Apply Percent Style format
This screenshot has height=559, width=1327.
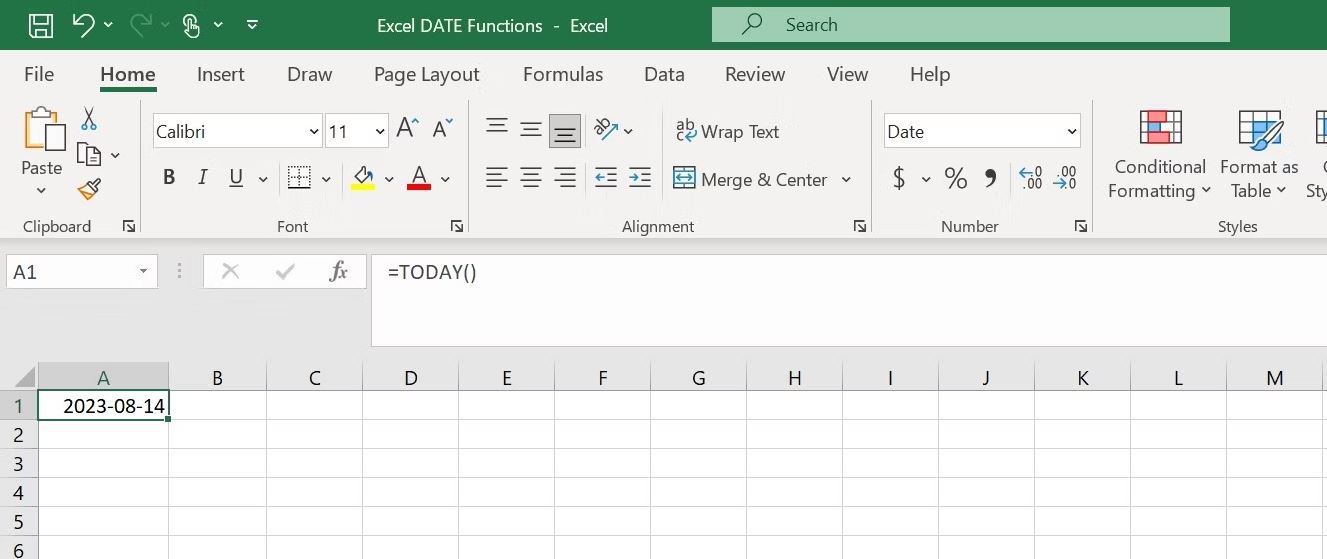tap(956, 179)
